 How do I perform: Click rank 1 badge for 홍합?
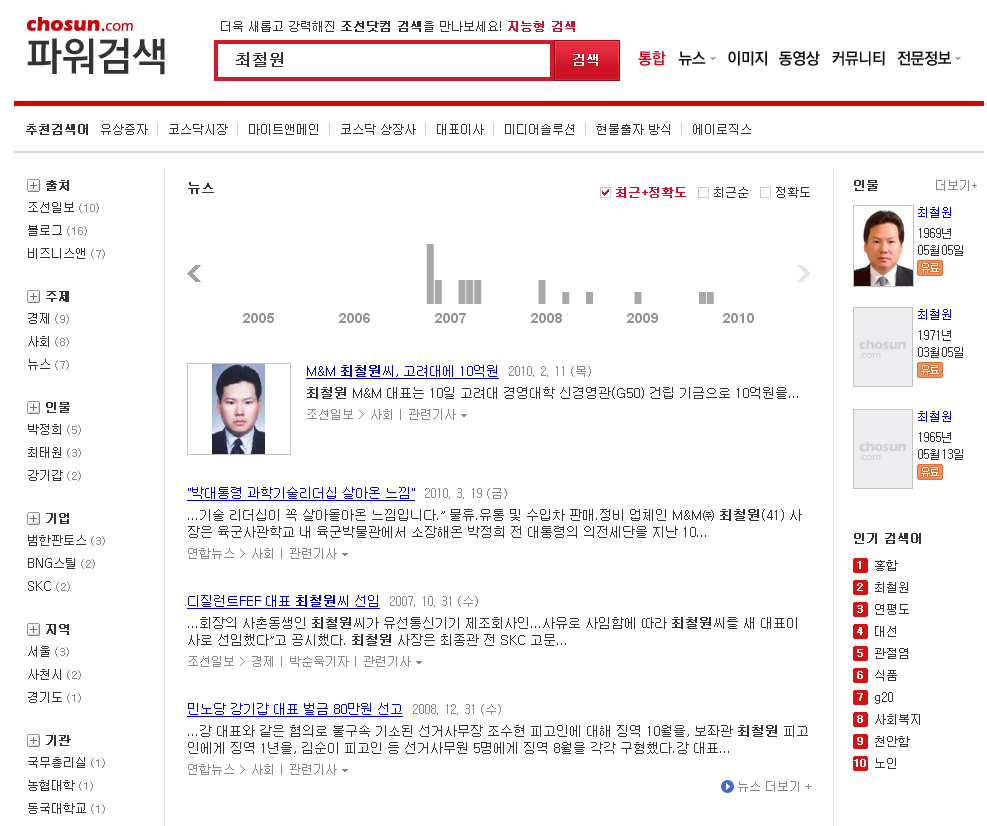coord(860,565)
